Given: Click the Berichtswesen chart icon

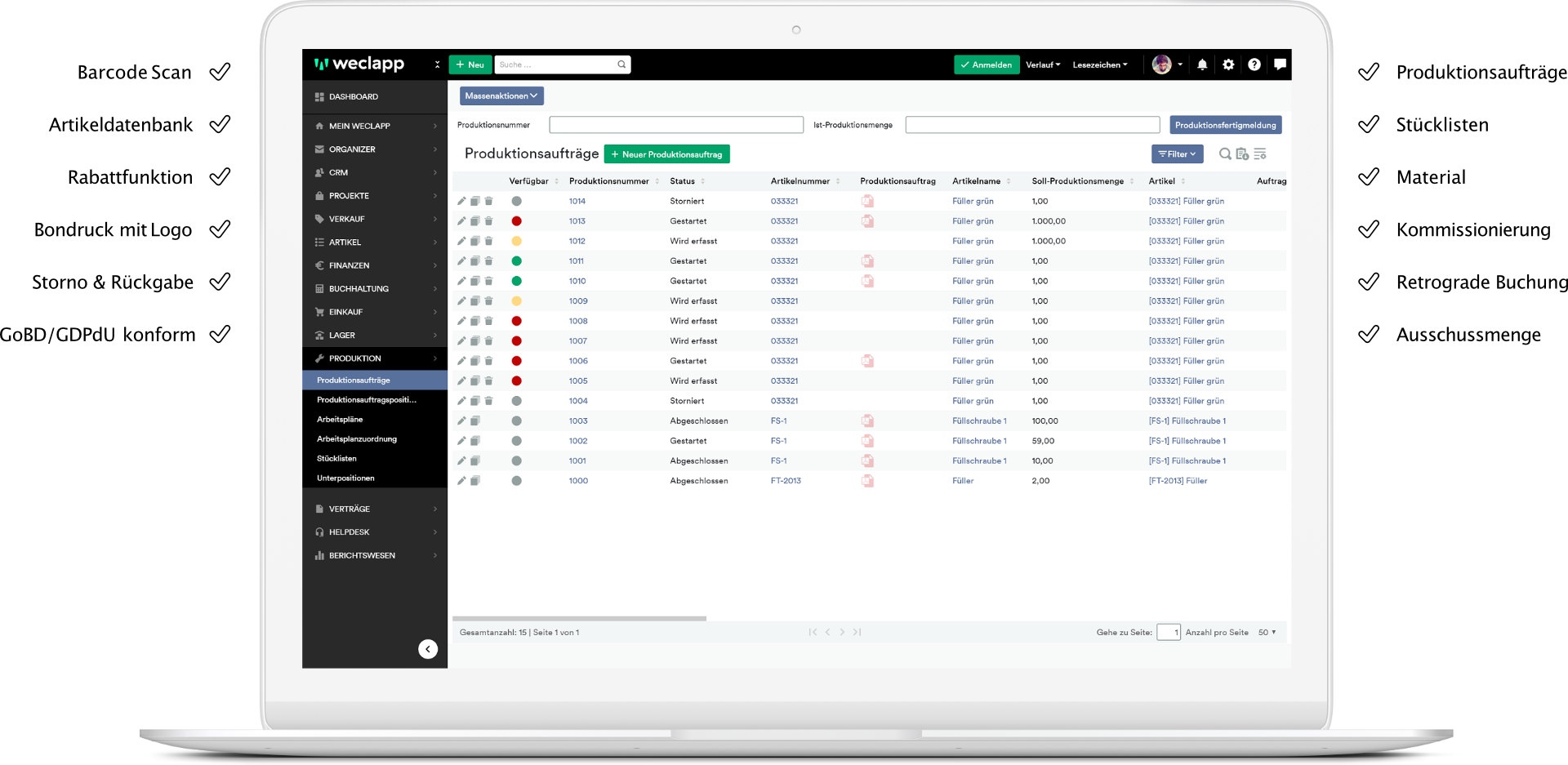Looking at the screenshot, I should [319, 555].
